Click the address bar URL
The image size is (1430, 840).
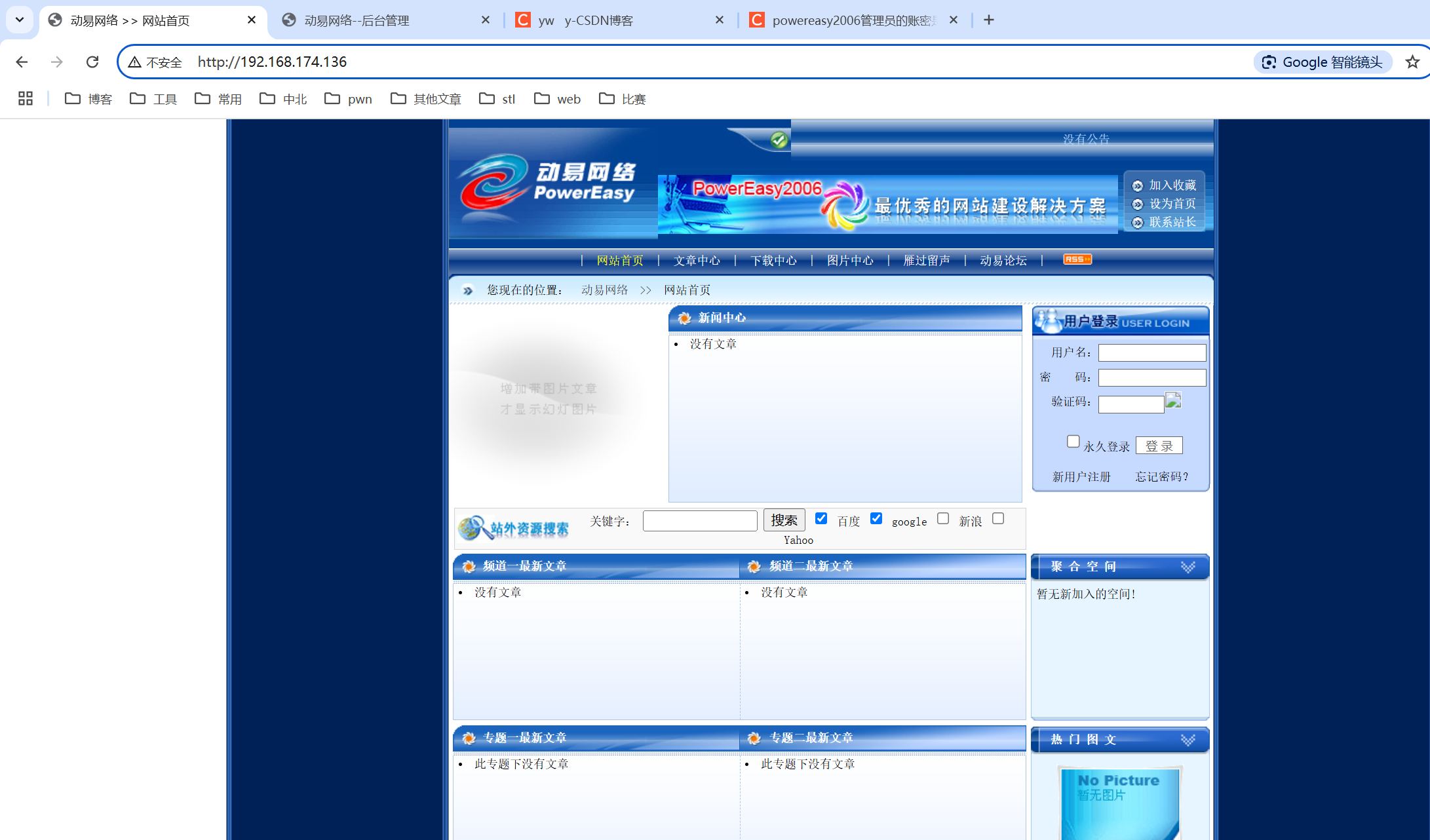click(x=272, y=62)
